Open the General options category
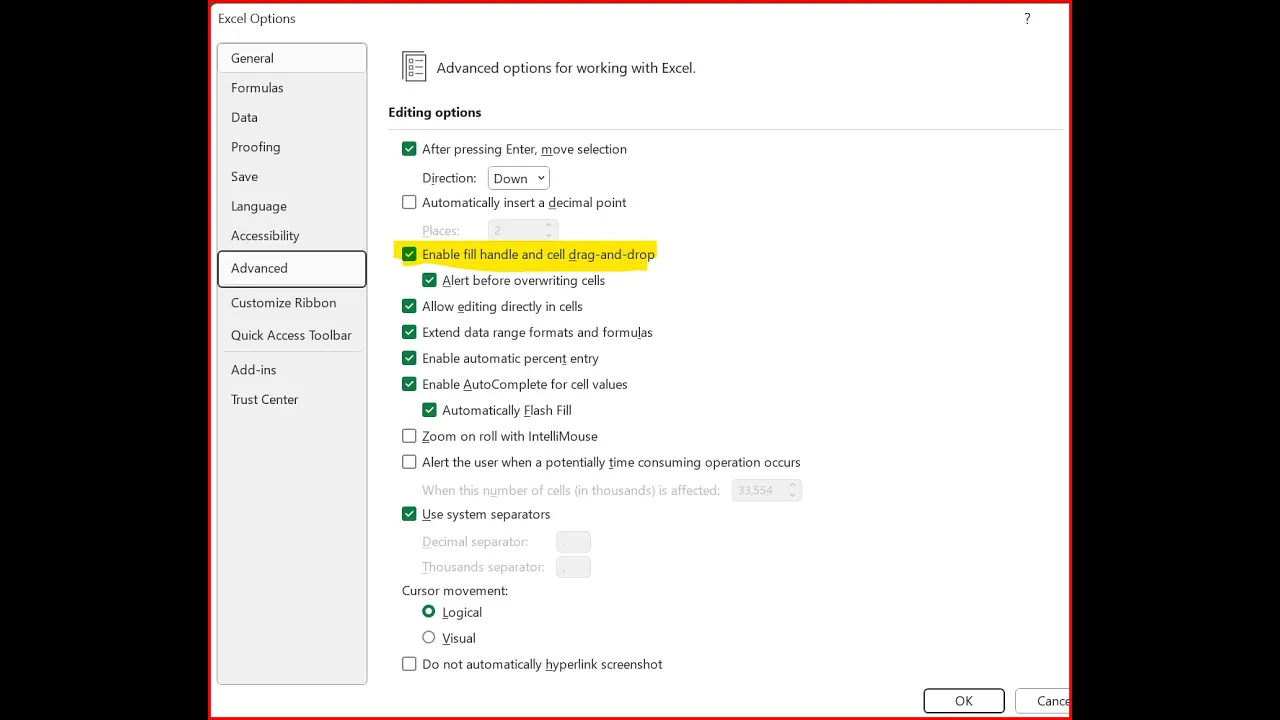1280x720 pixels. (291, 58)
